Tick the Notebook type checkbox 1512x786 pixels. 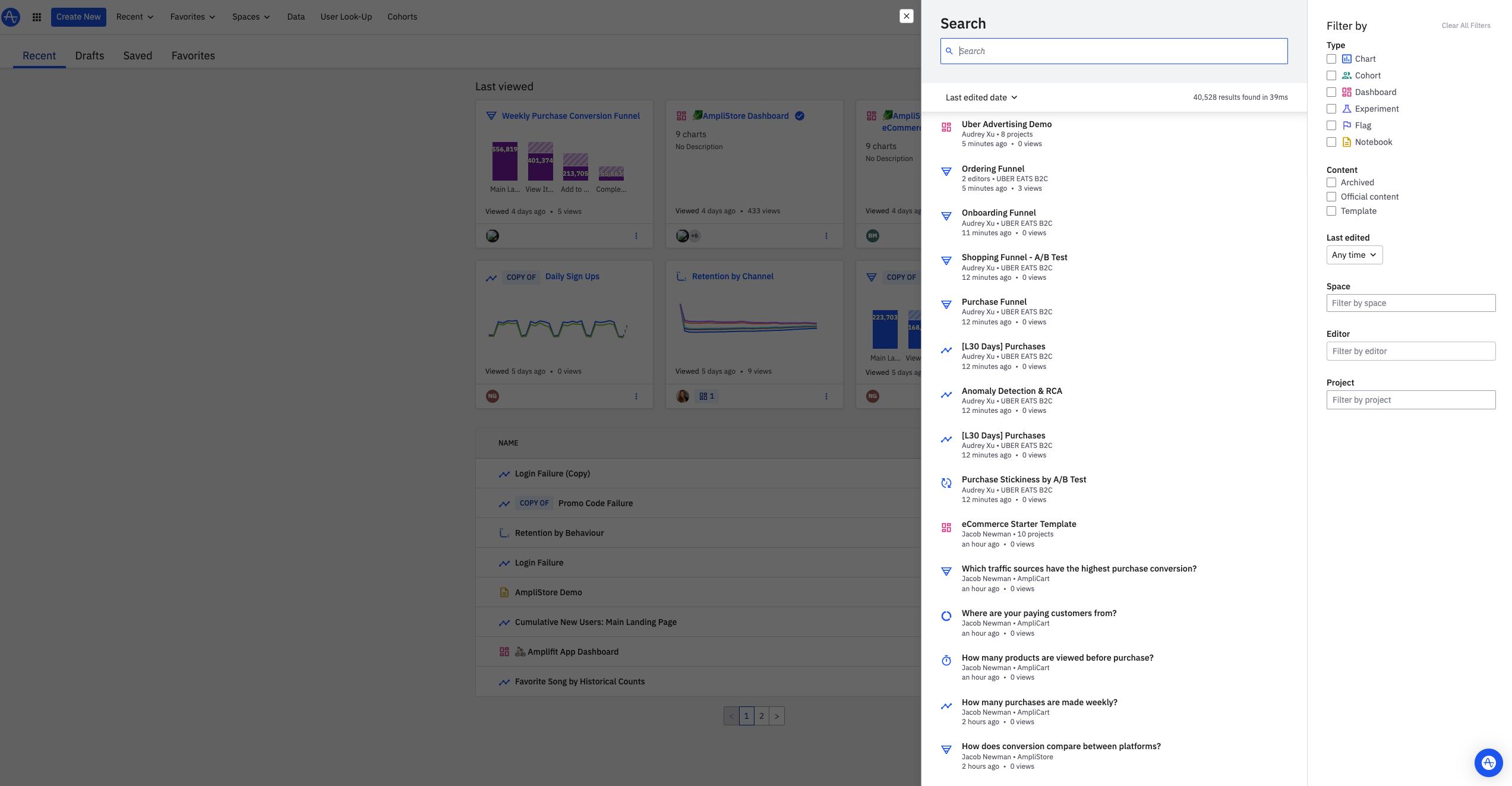pos(1331,142)
